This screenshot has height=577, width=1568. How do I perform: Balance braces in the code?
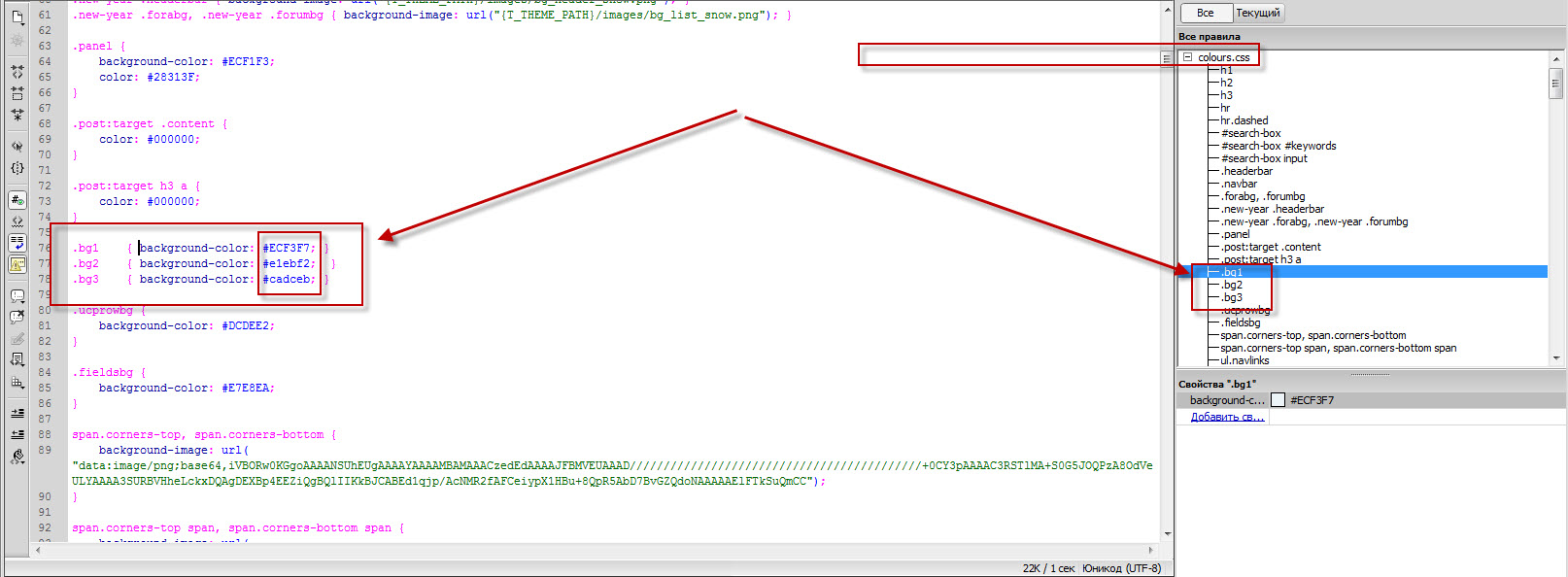click(17, 168)
